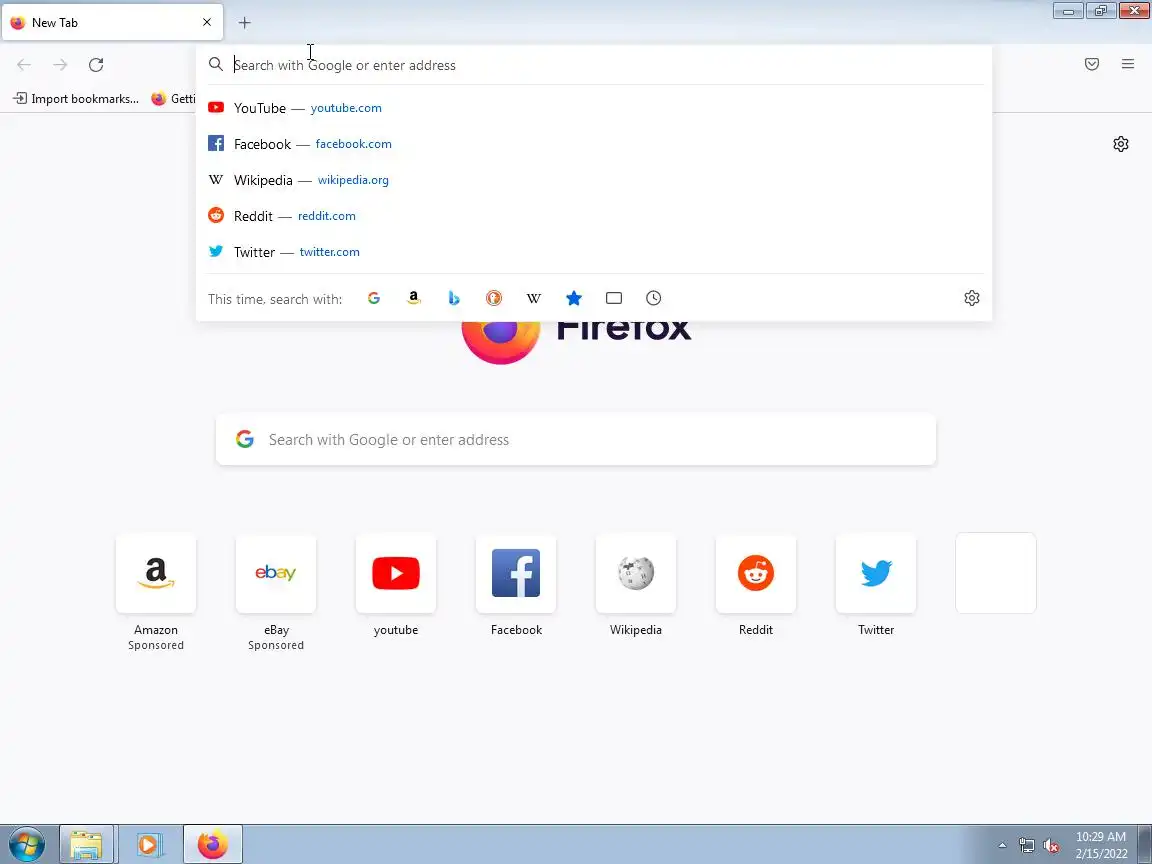Open Windows Explorer from taskbar
This screenshot has height=864, width=1152.
pyautogui.click(x=87, y=844)
